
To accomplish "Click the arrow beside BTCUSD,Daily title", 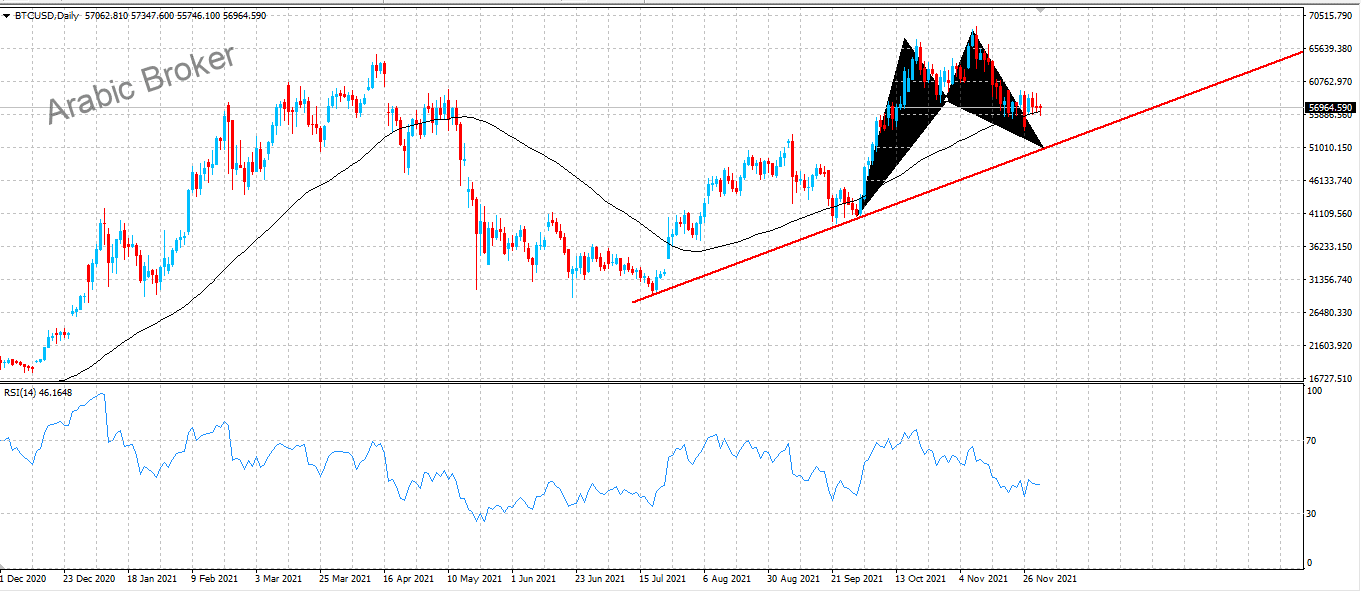I will [6, 16].
